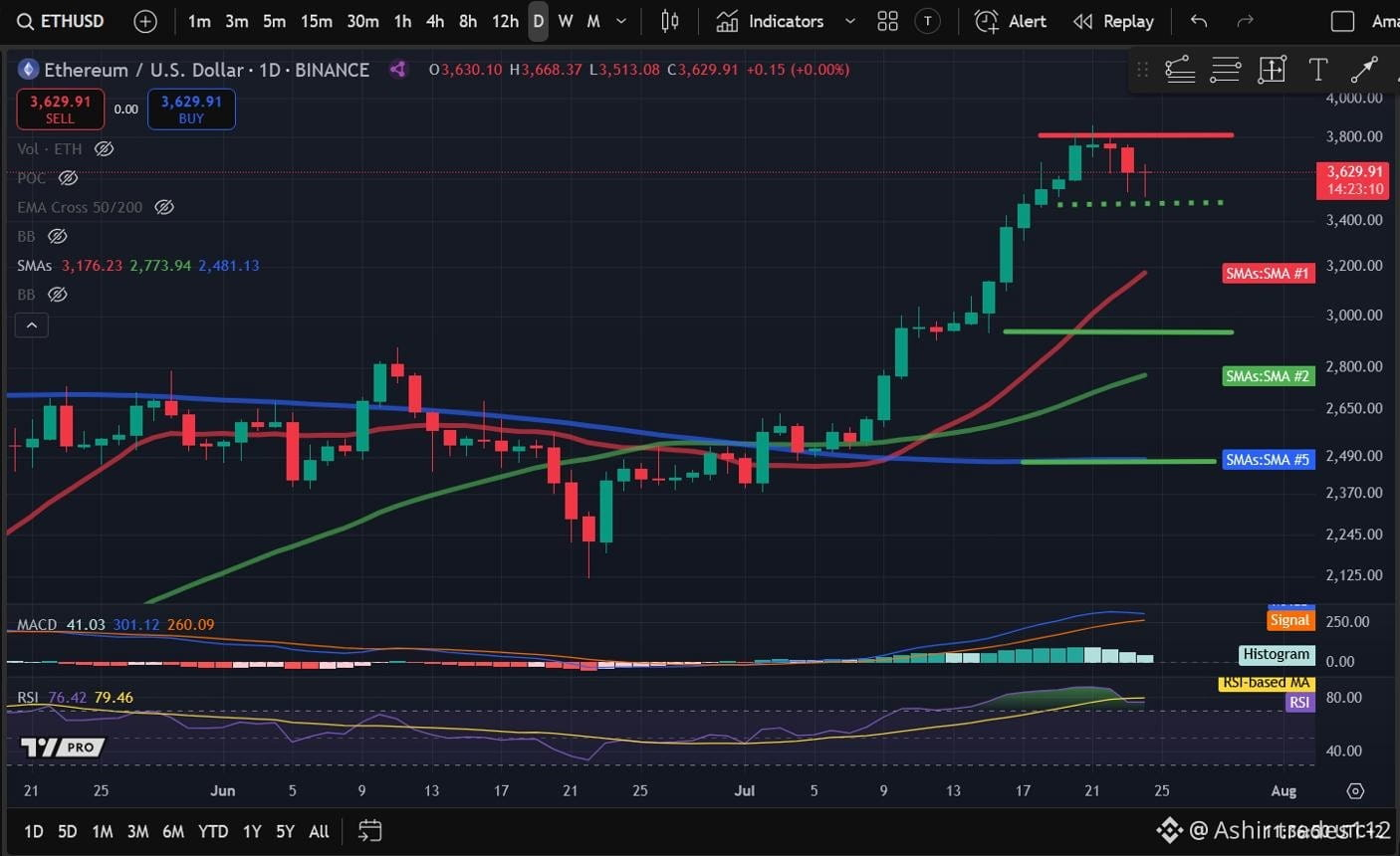Viewport: 1400px width, 856px height.
Task: Select the arrow line drawing tool
Action: click(x=1363, y=70)
